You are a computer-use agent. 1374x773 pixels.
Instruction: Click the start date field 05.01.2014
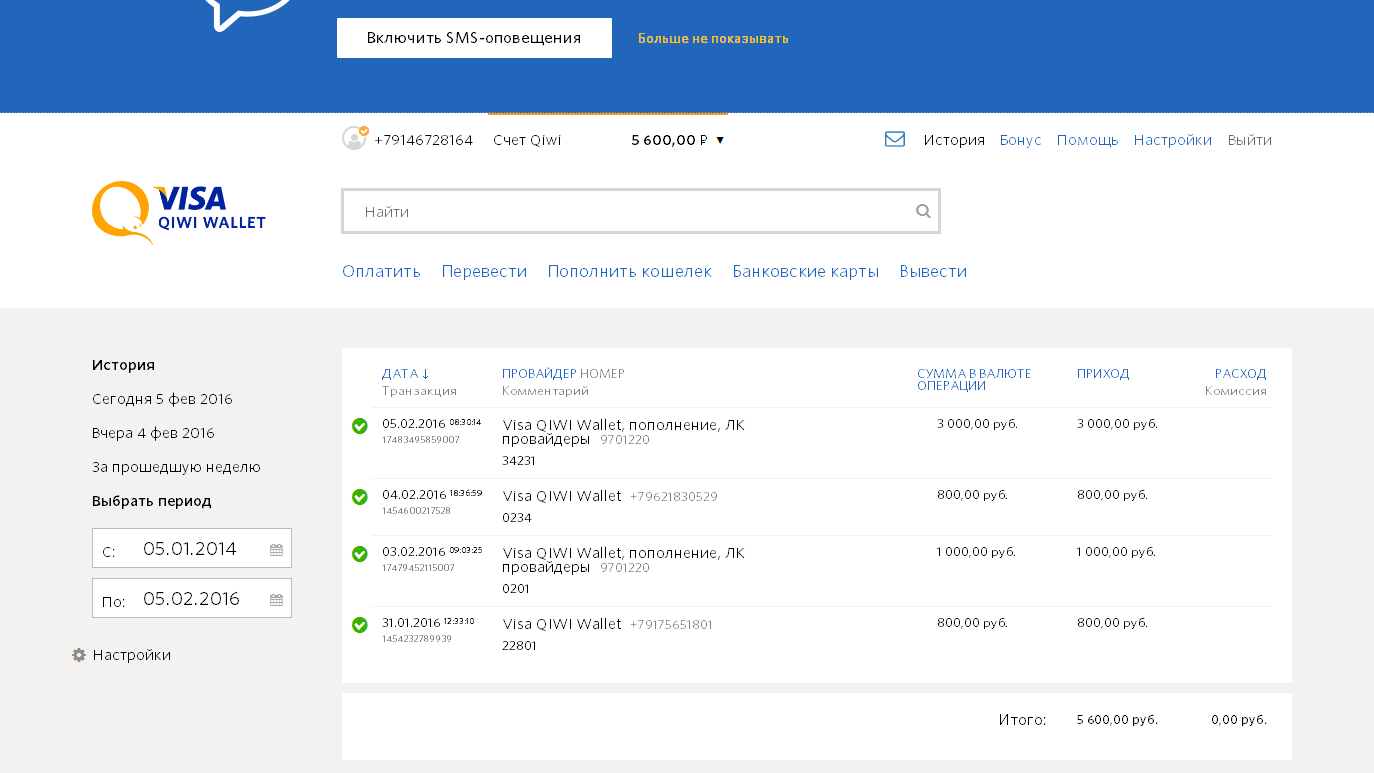point(192,548)
